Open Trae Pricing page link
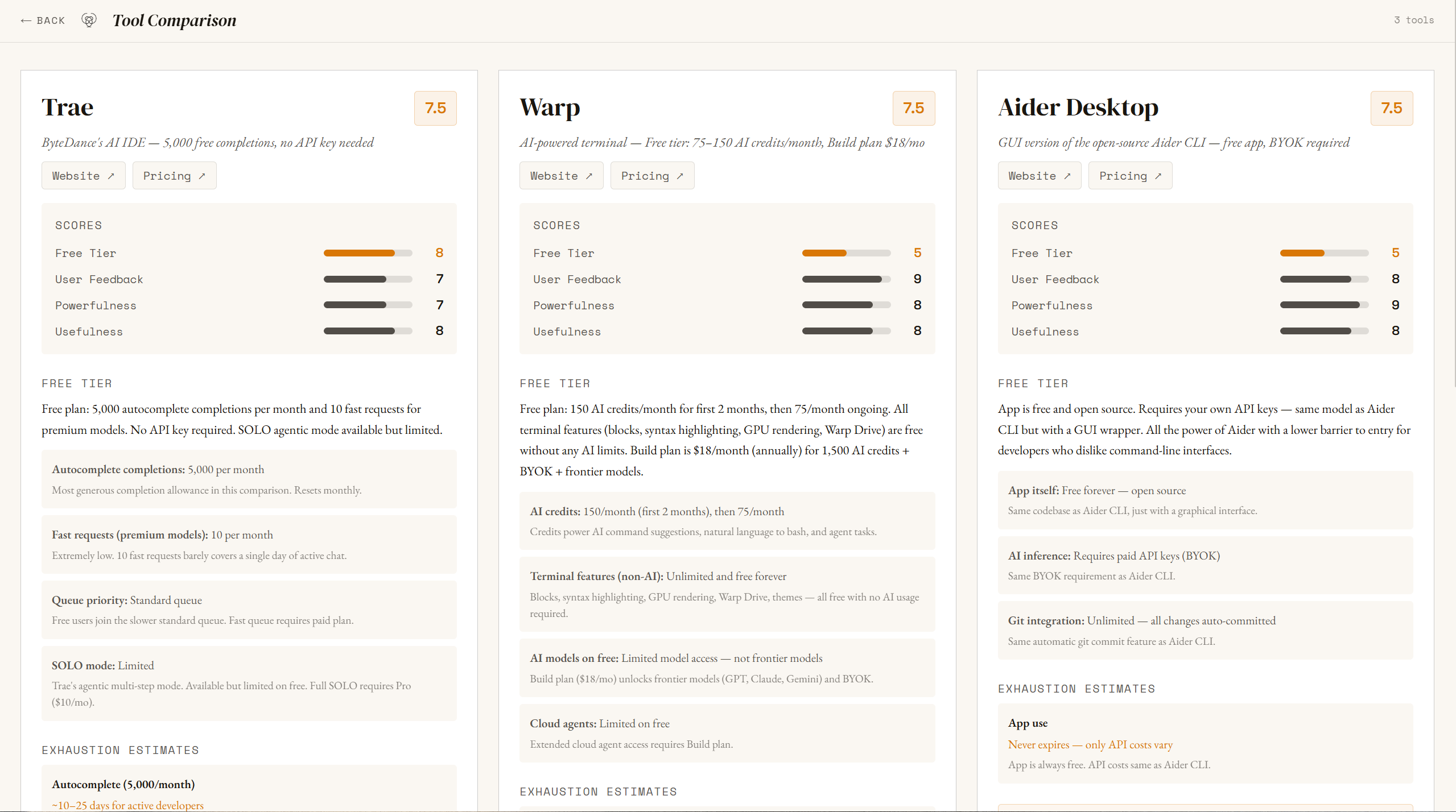The image size is (1456, 812). click(x=174, y=176)
